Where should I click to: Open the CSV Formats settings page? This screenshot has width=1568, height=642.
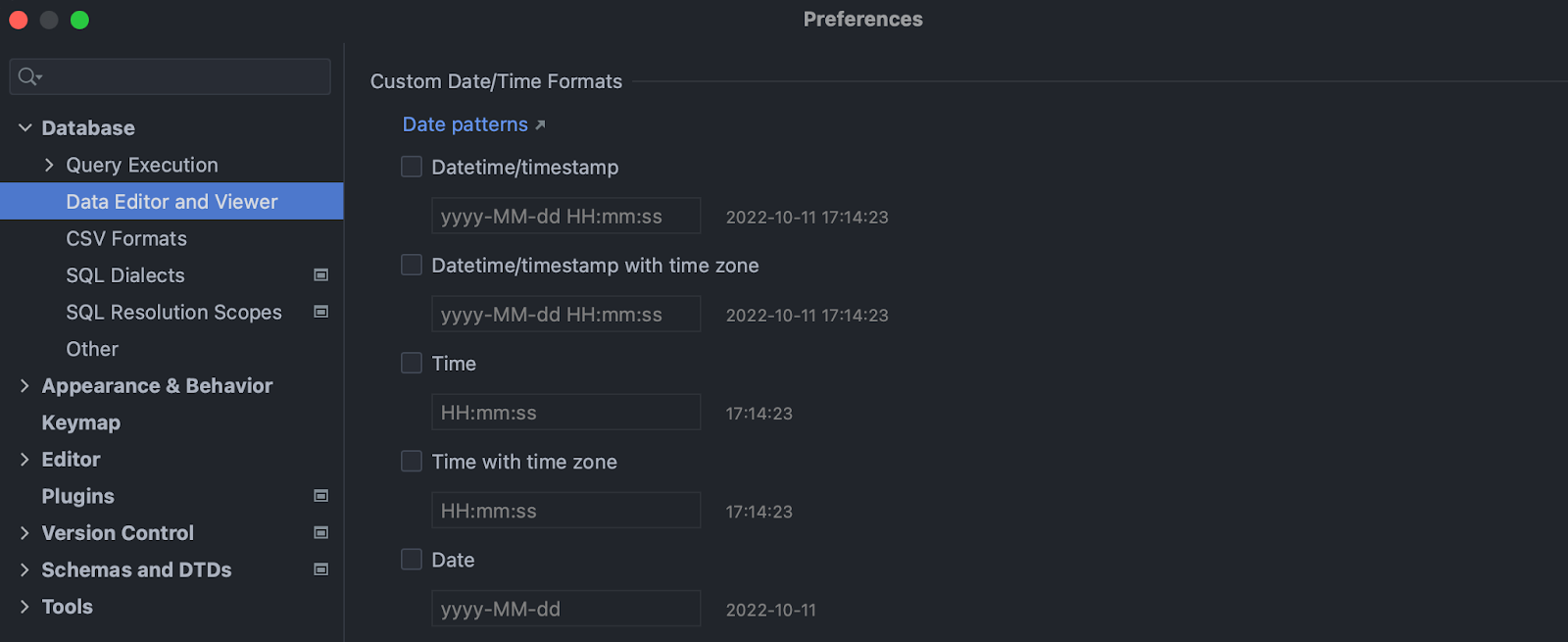pos(125,239)
